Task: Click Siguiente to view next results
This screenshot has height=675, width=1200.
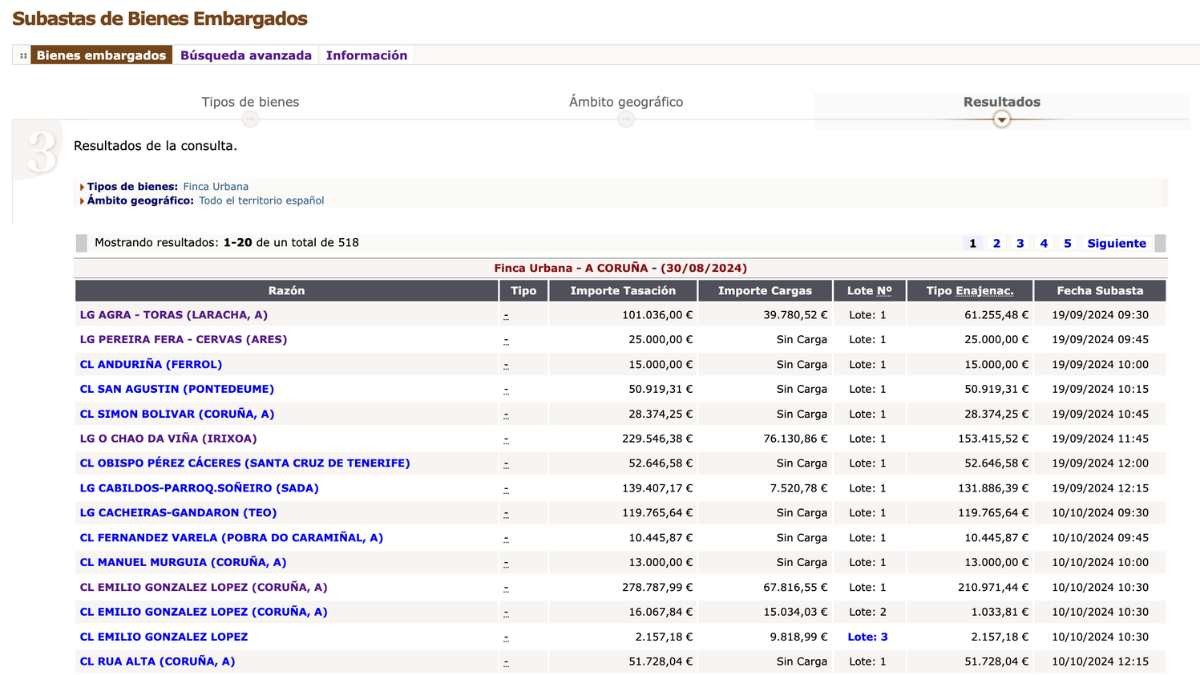Action: (1117, 243)
